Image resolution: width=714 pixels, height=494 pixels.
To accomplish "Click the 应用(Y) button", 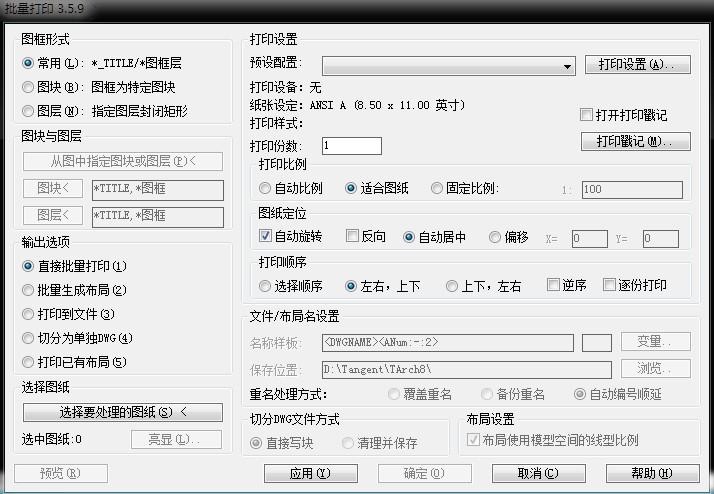I will (x=311, y=474).
